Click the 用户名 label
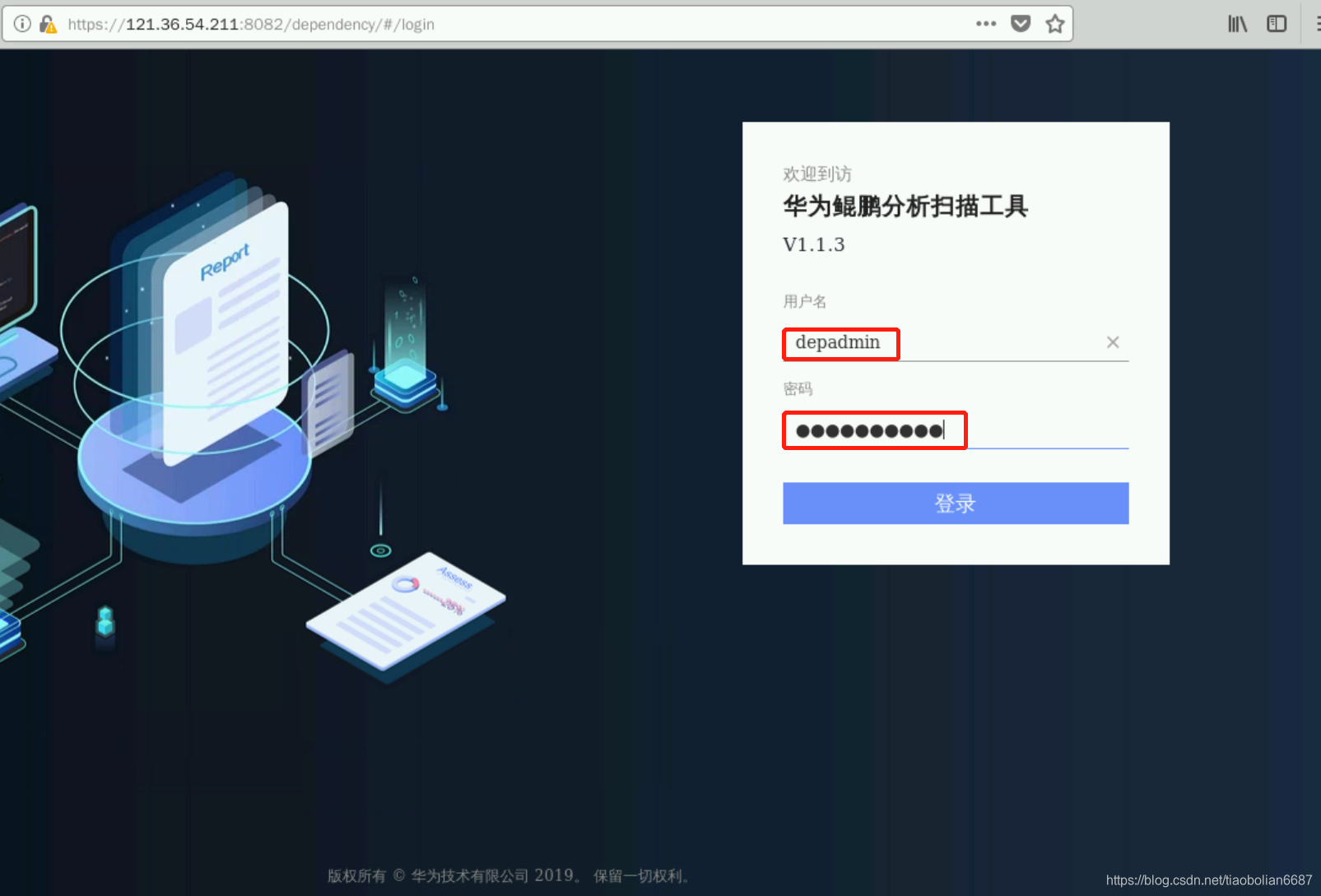The image size is (1321, 896). click(x=805, y=301)
